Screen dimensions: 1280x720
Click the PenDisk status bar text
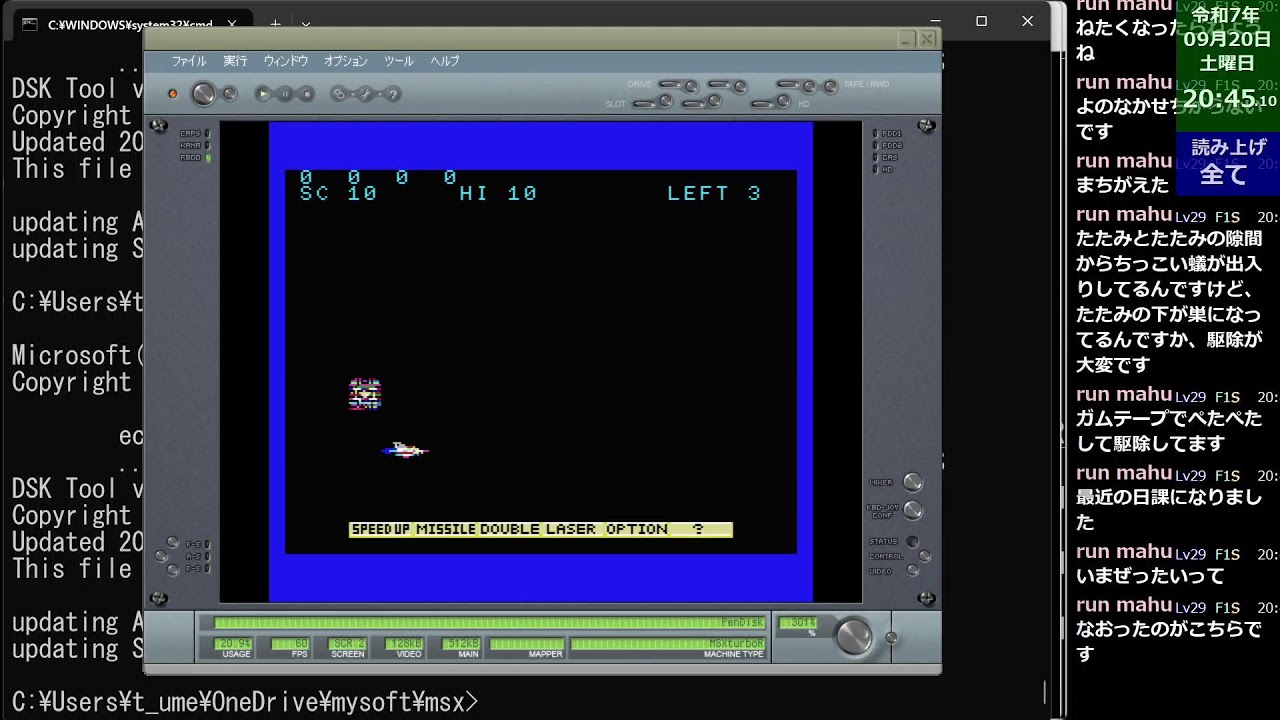click(x=741, y=623)
